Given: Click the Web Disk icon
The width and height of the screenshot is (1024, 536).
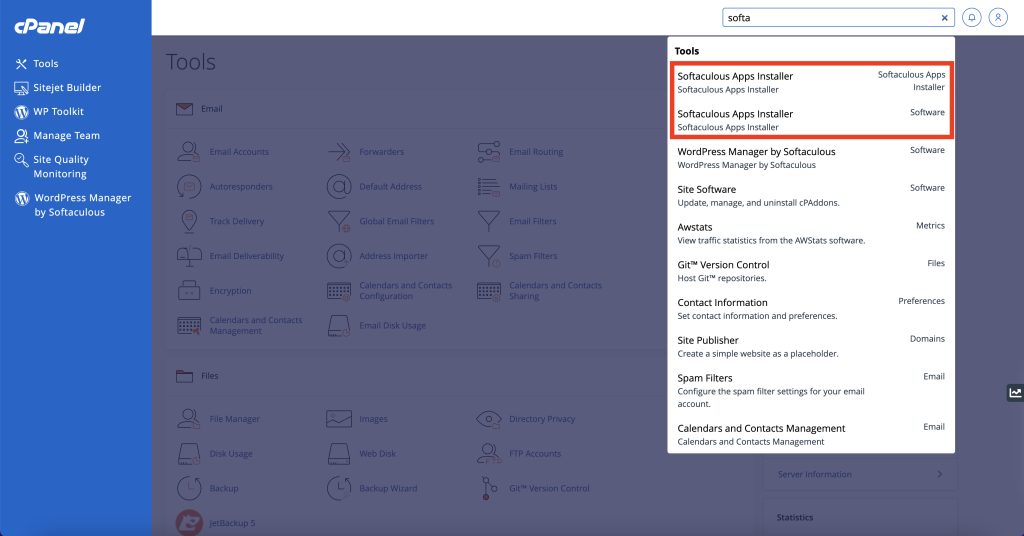Looking at the screenshot, I should 339,454.
